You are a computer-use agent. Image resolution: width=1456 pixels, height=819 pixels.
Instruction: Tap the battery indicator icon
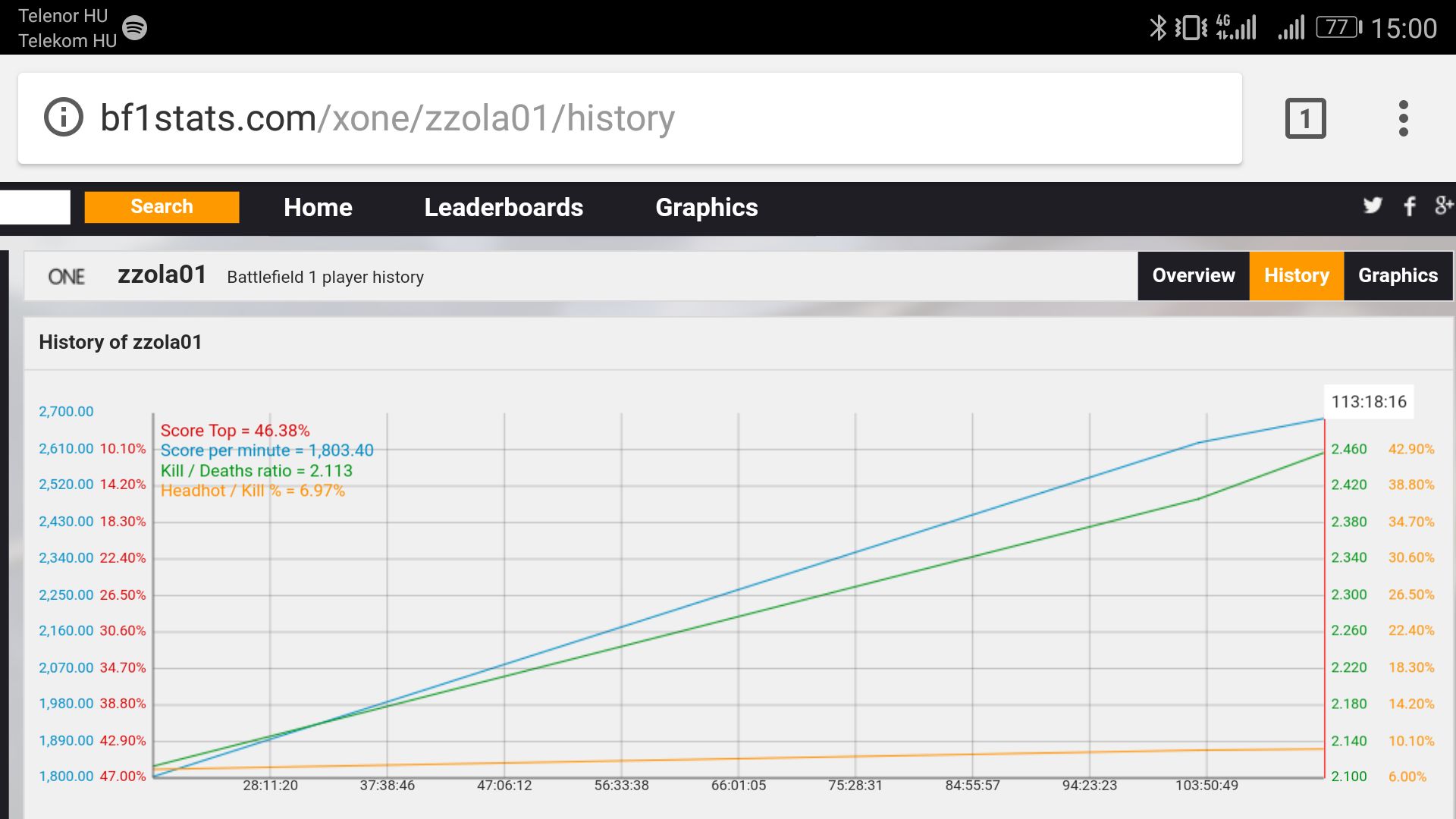[x=1338, y=28]
